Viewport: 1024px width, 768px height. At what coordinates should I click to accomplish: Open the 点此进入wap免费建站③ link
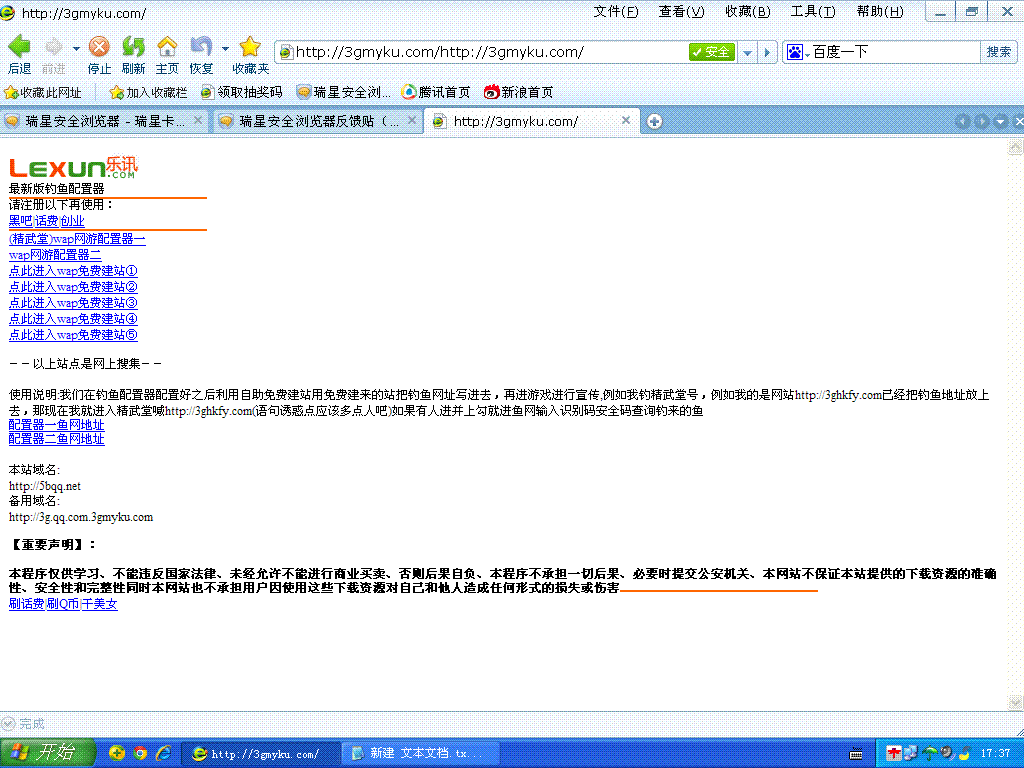coord(73,303)
